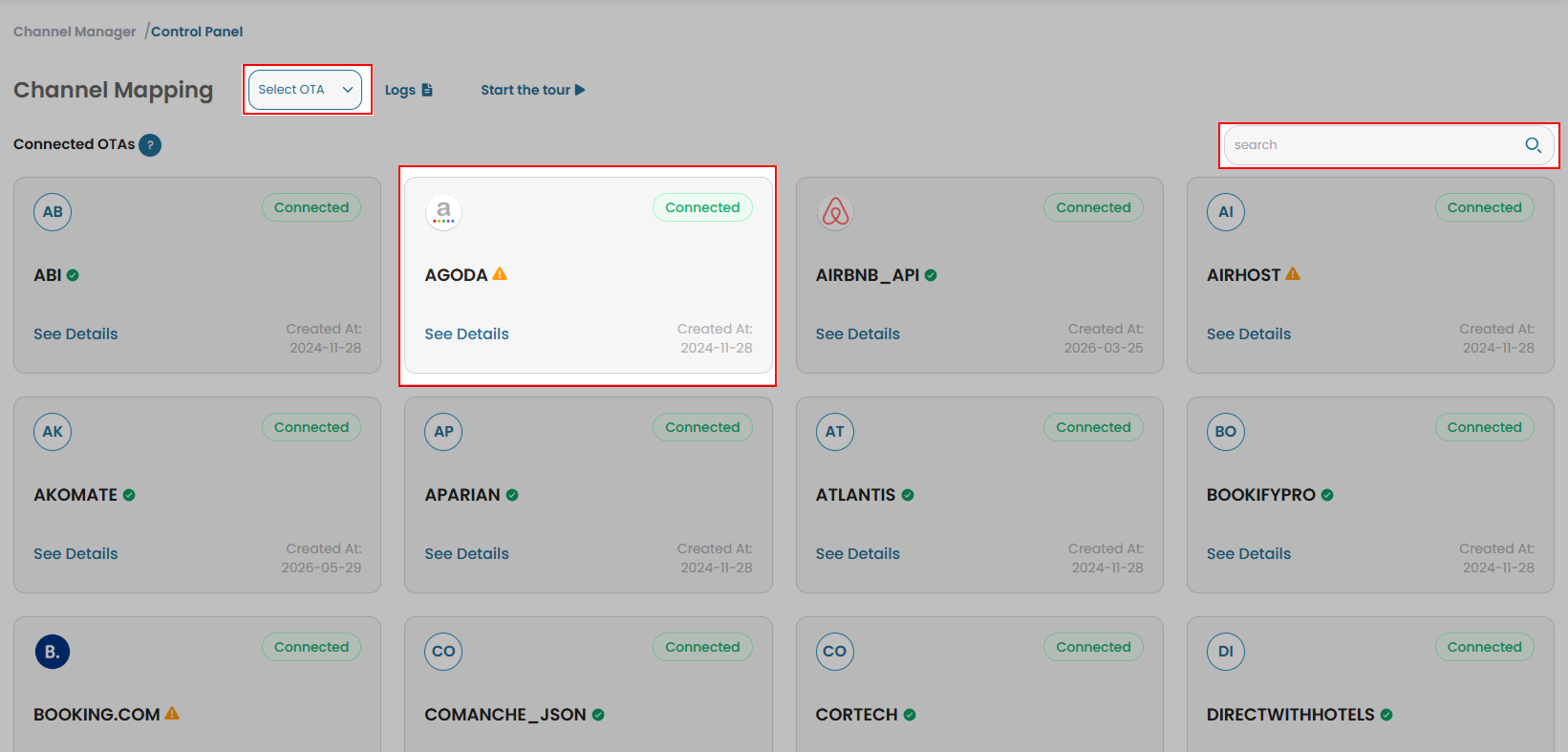The height and width of the screenshot is (752, 1568).
Task: Click the BOOKING.COM card title
Action: 97,715
